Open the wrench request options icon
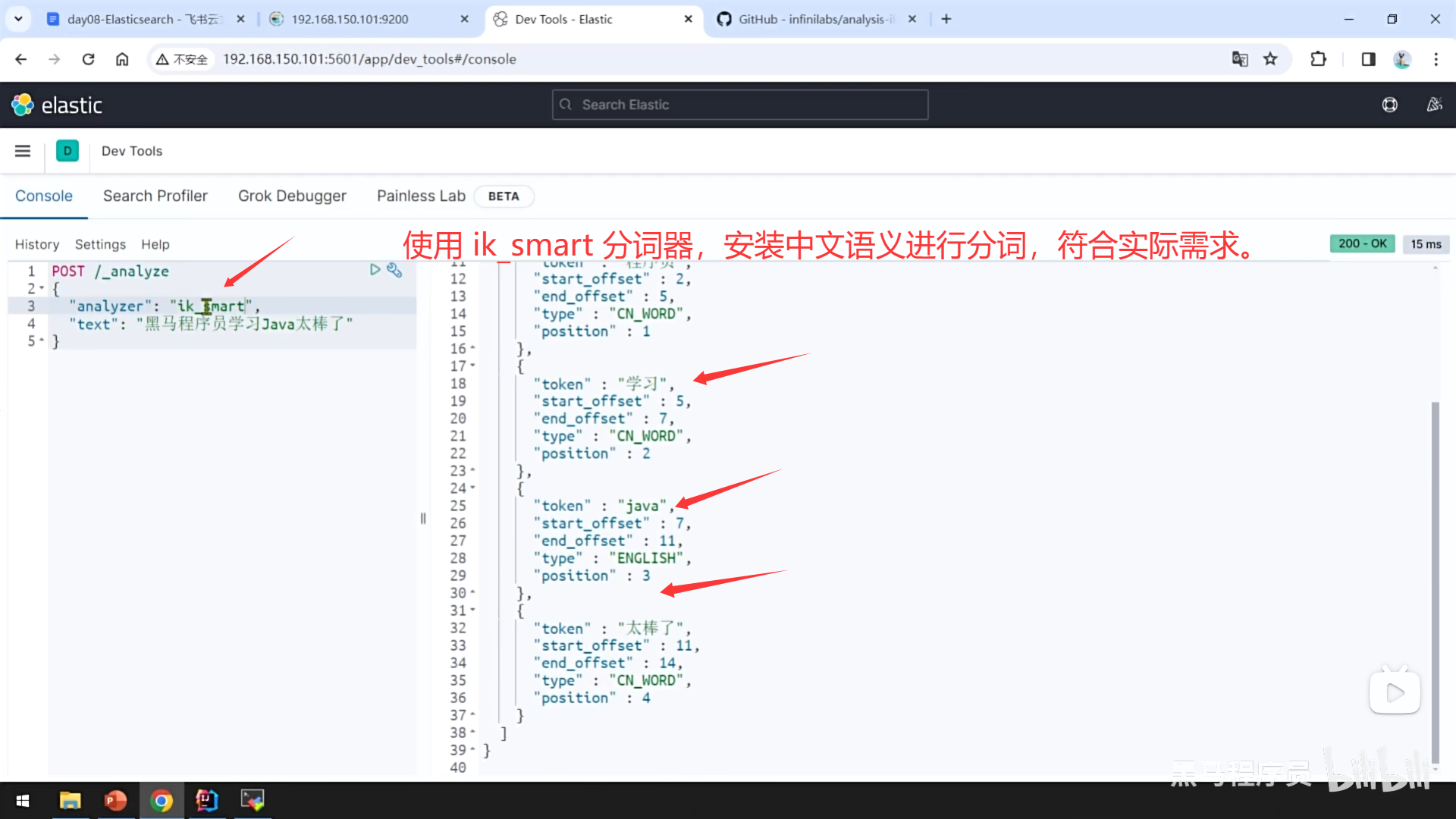The height and width of the screenshot is (819, 1456). [x=394, y=270]
